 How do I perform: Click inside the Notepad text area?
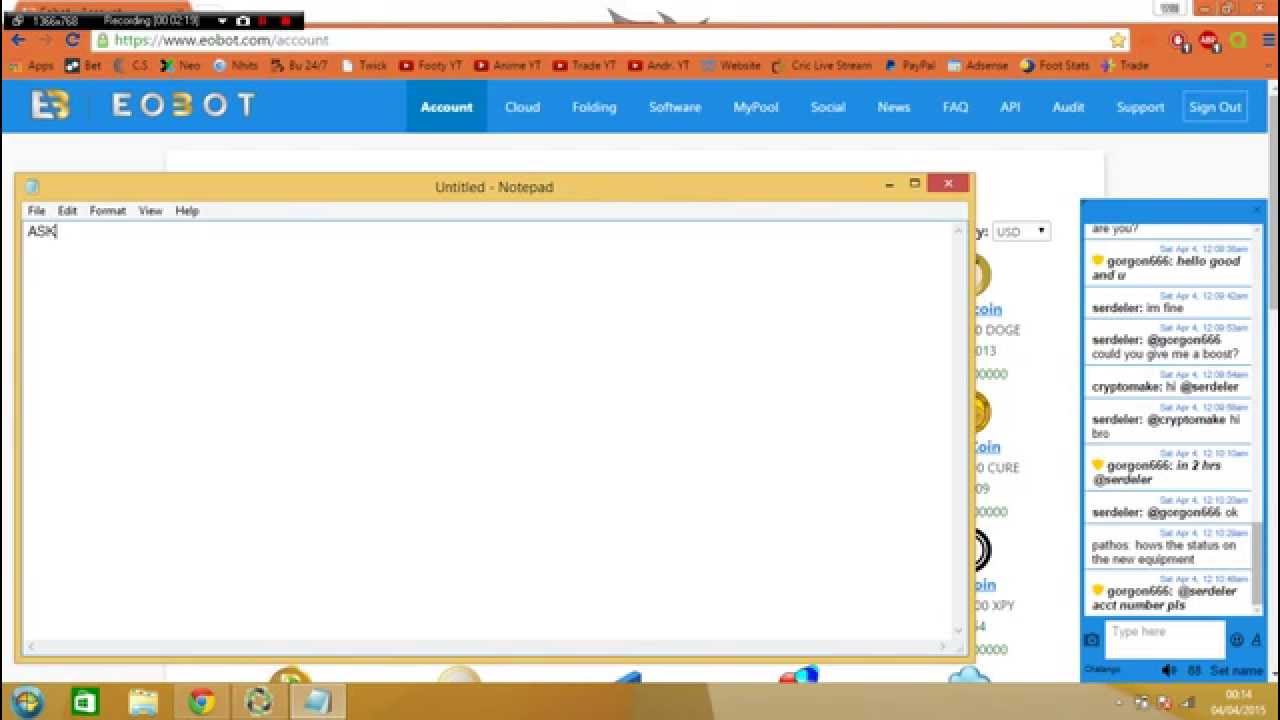pyautogui.click(x=488, y=430)
